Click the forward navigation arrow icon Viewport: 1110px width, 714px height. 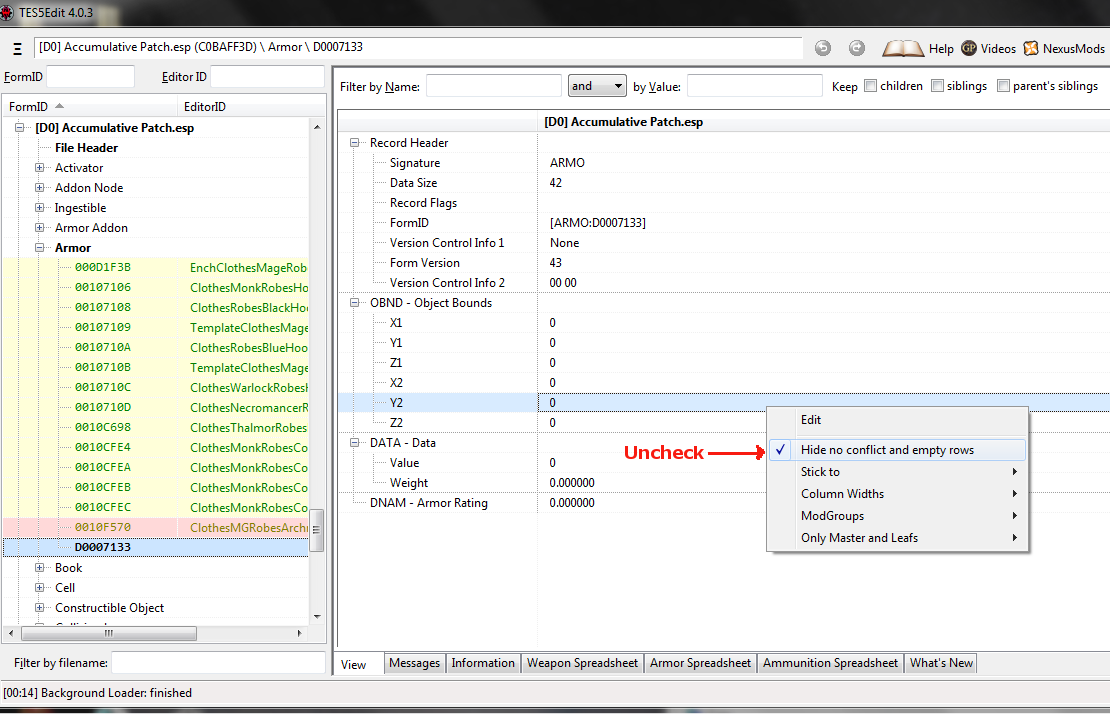point(856,47)
